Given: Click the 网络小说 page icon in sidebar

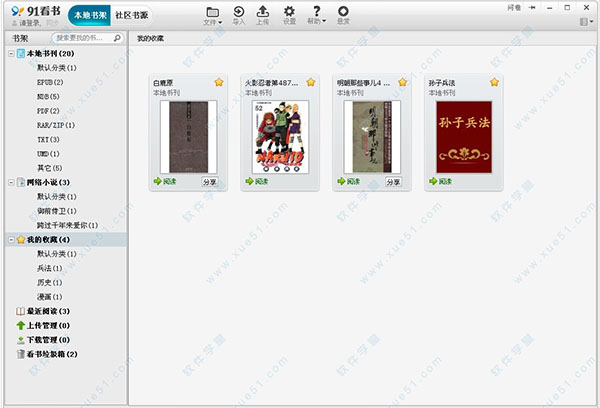Looking at the screenshot, I should coord(21,182).
